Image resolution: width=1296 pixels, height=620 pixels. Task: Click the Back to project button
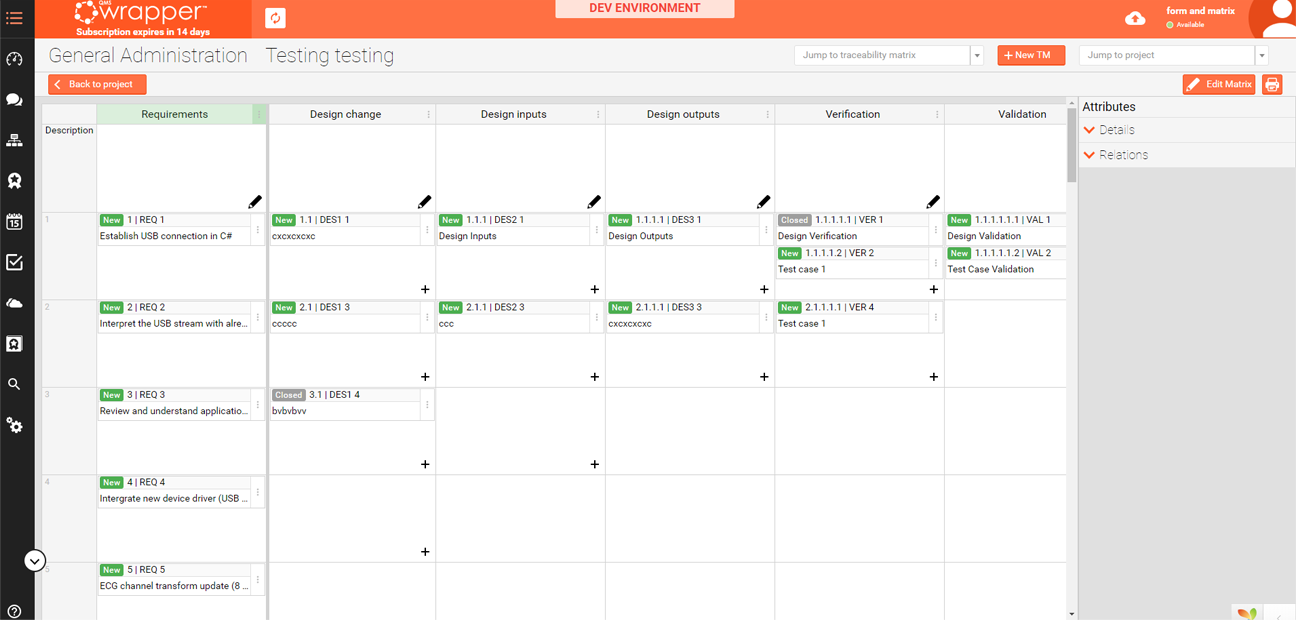(x=96, y=85)
